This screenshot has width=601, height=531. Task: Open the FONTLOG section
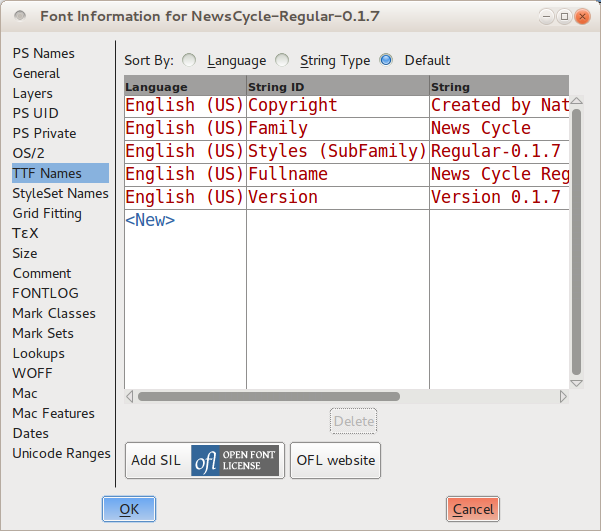tap(44, 293)
